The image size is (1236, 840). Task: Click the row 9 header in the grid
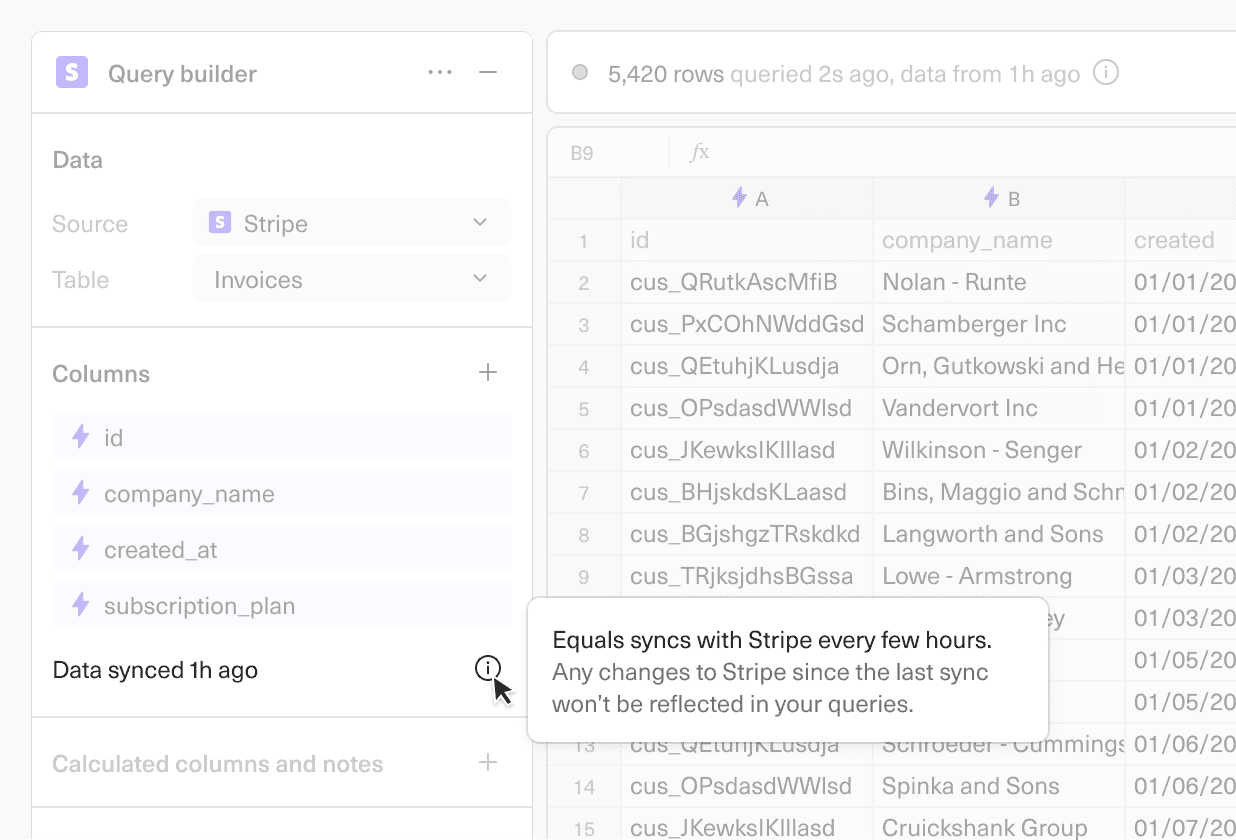pyautogui.click(x=584, y=576)
